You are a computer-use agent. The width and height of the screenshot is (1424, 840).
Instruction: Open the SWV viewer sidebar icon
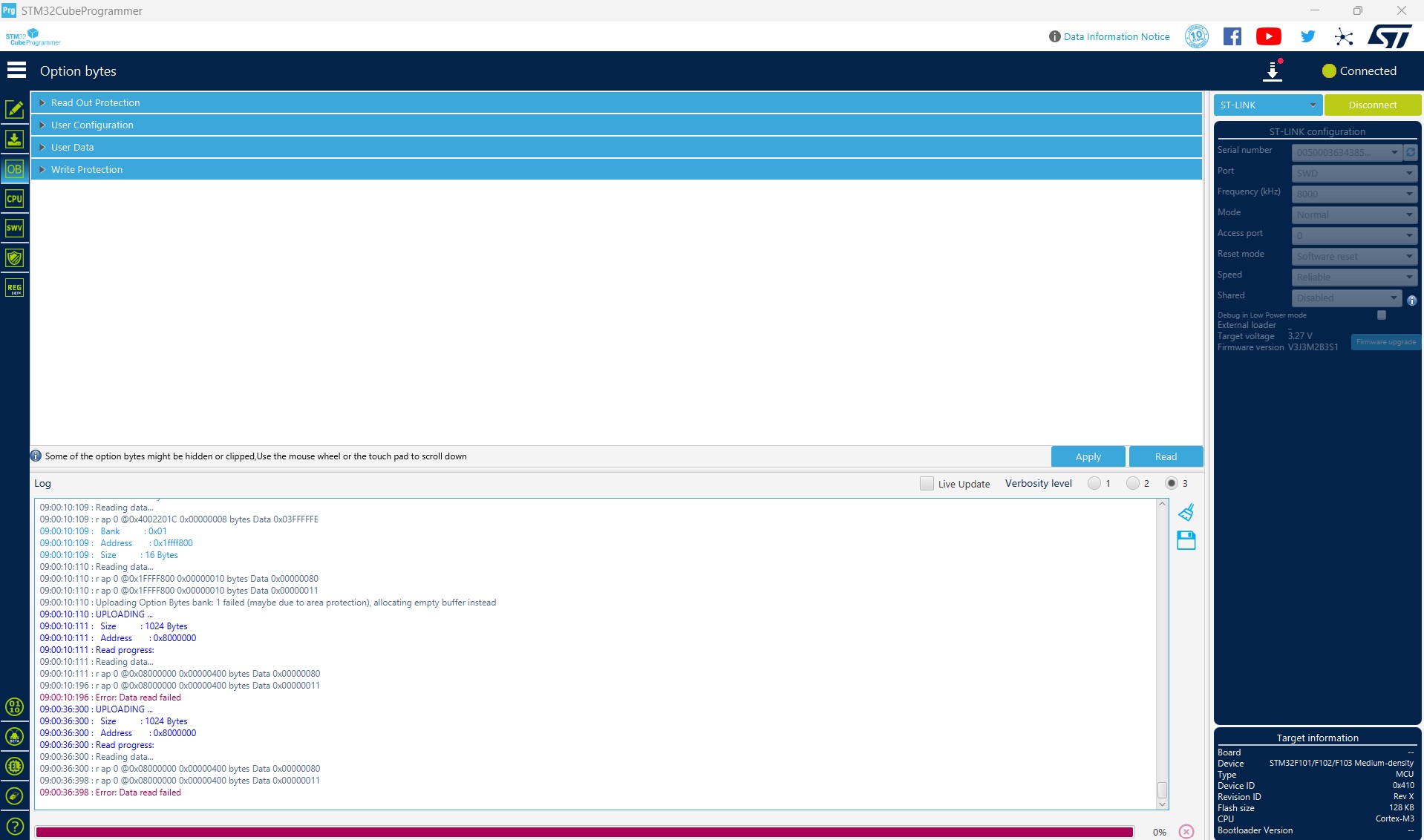pyautogui.click(x=14, y=229)
